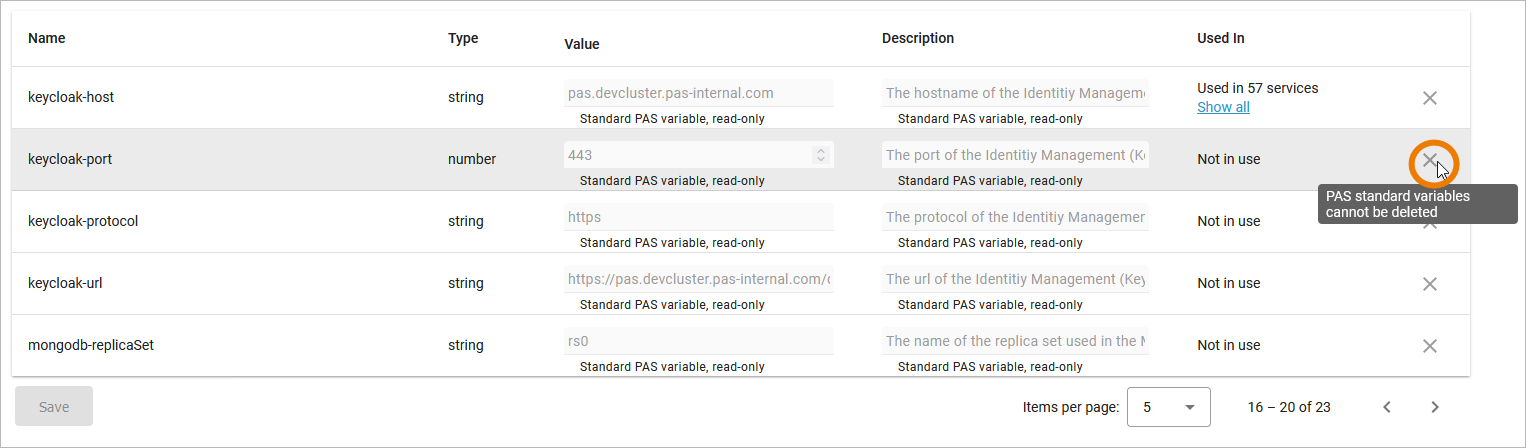Click the keycloak-host value field
The height and width of the screenshot is (448, 1526).
click(x=698, y=93)
